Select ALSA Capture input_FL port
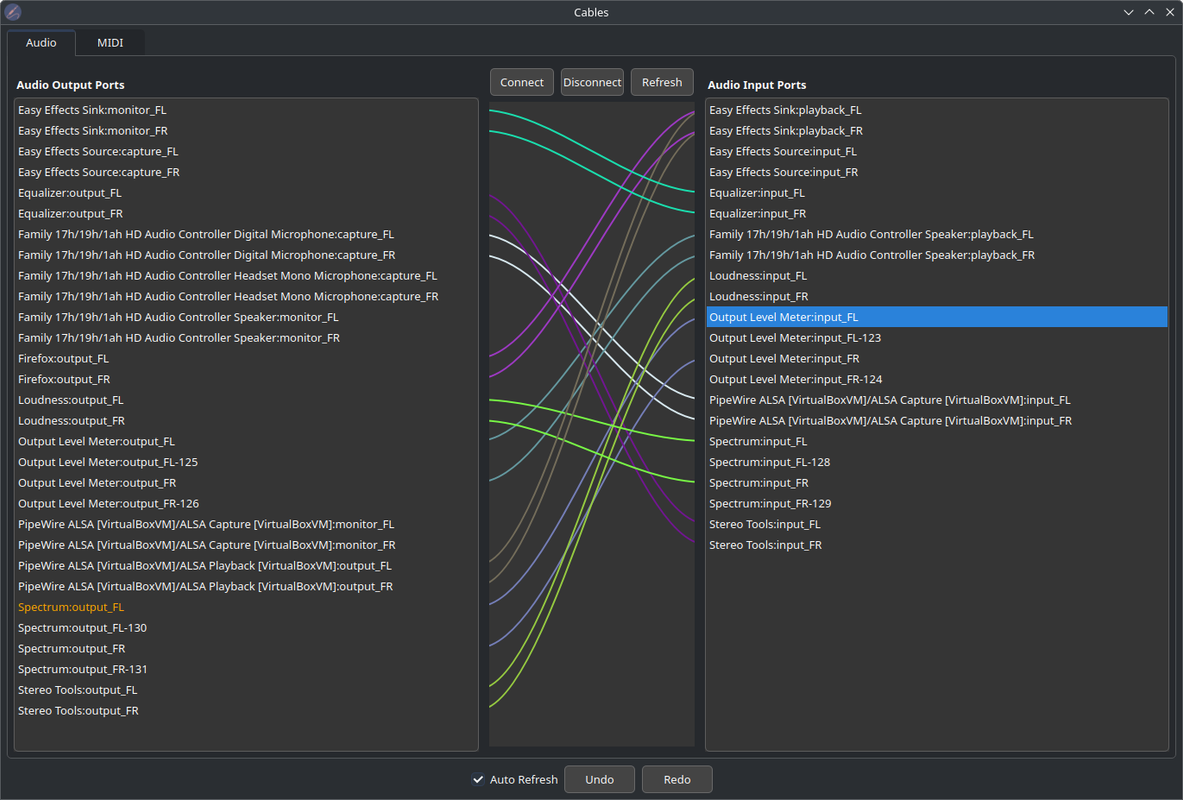 point(937,400)
